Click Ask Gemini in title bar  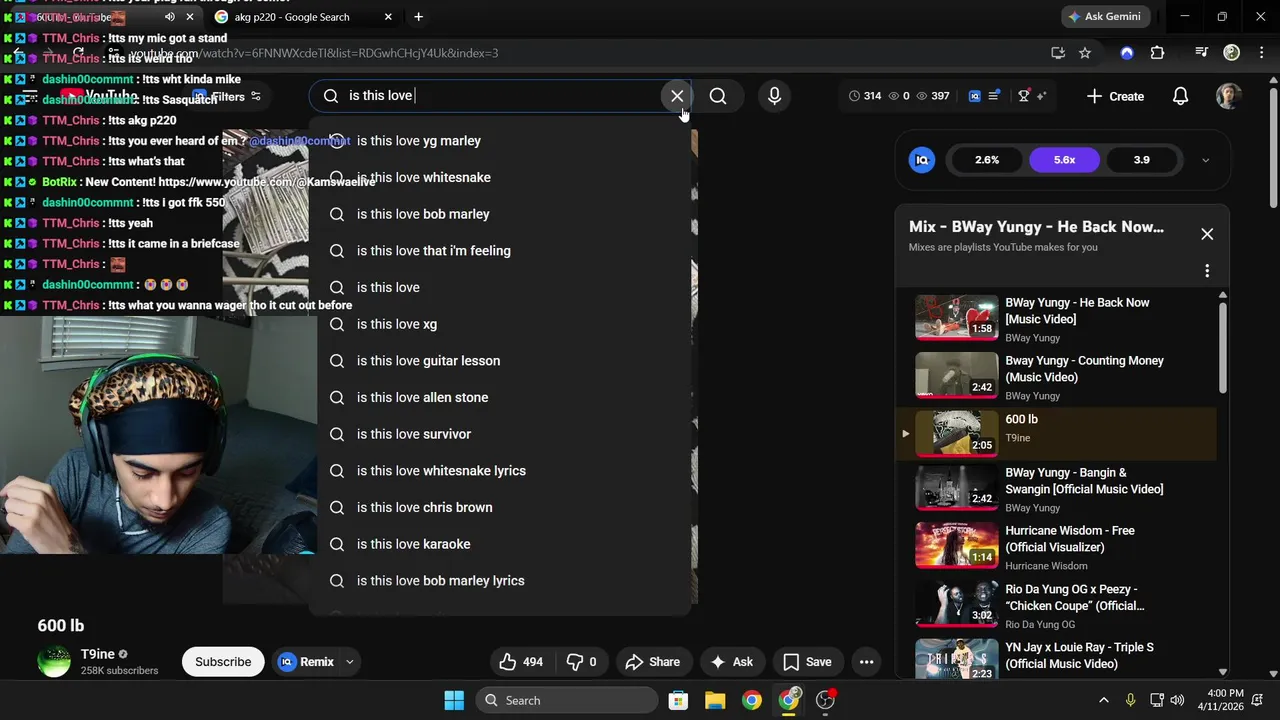pyautogui.click(x=1106, y=17)
